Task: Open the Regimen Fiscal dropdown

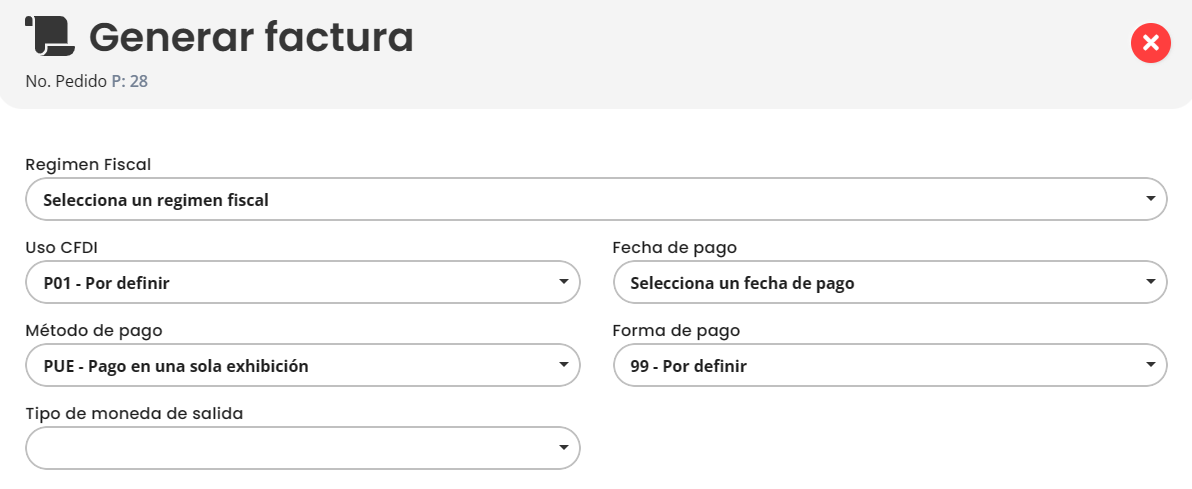Action: (x=595, y=199)
